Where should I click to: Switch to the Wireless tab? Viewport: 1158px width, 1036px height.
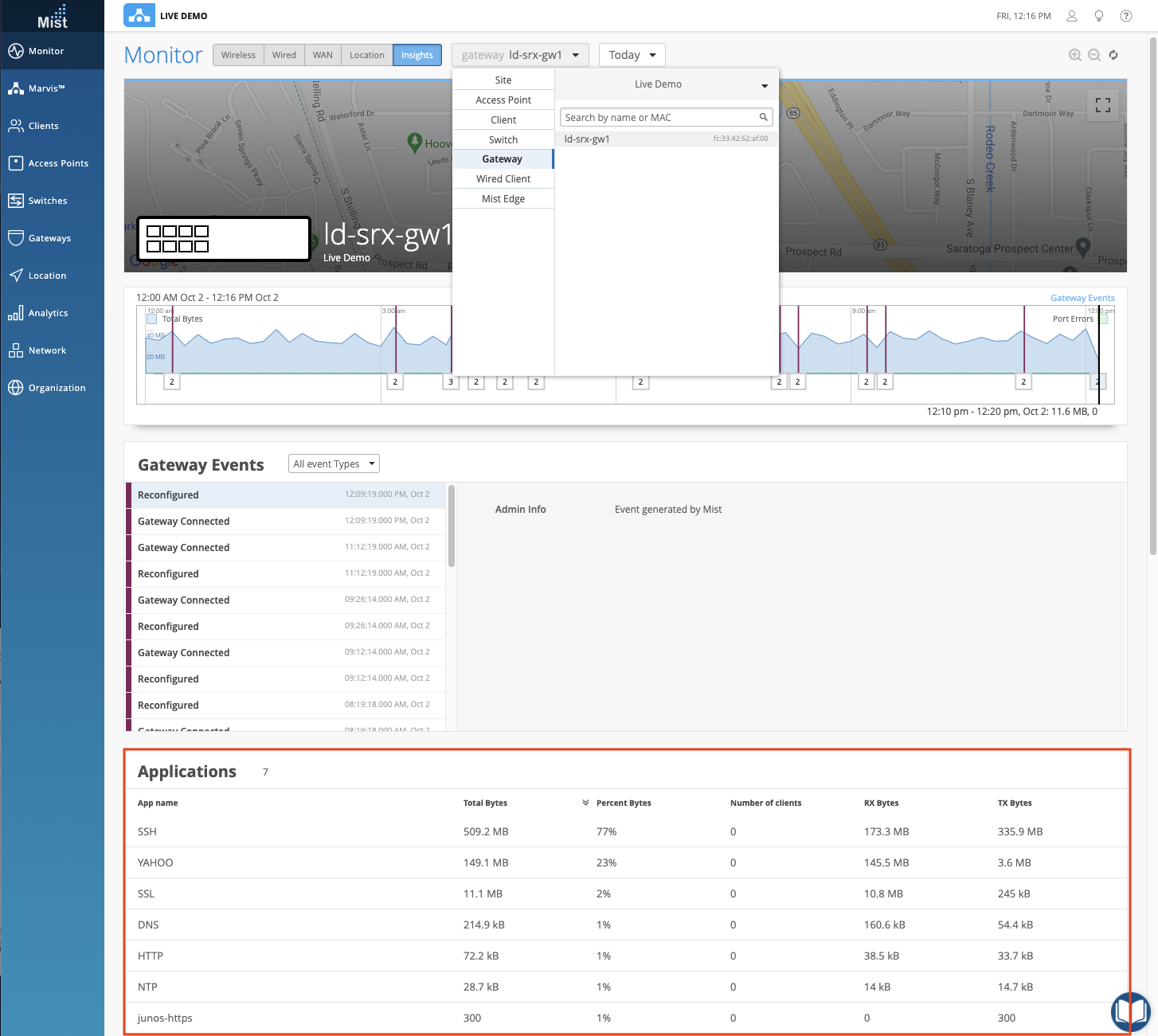click(x=238, y=55)
